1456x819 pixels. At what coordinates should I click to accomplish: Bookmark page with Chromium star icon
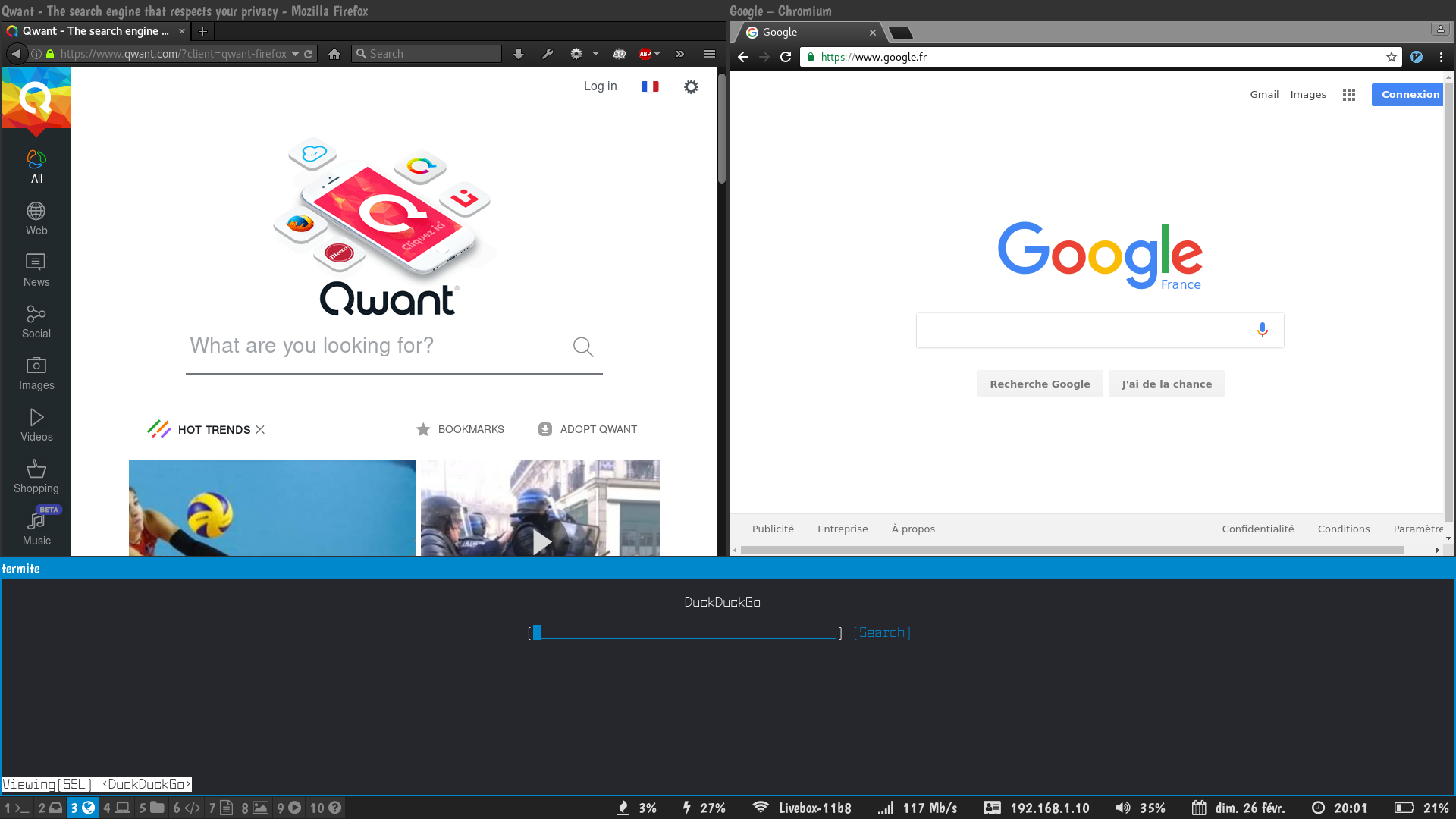click(x=1391, y=57)
